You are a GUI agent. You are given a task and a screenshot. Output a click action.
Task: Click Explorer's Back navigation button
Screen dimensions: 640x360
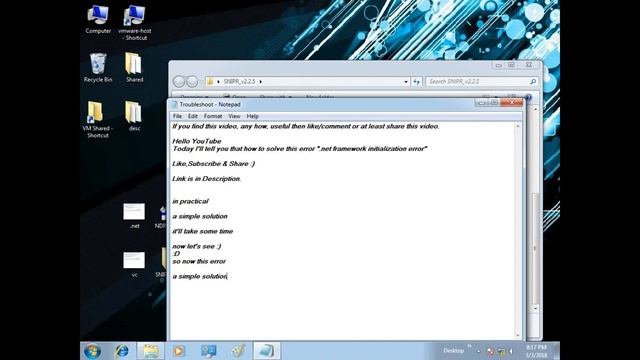179,82
